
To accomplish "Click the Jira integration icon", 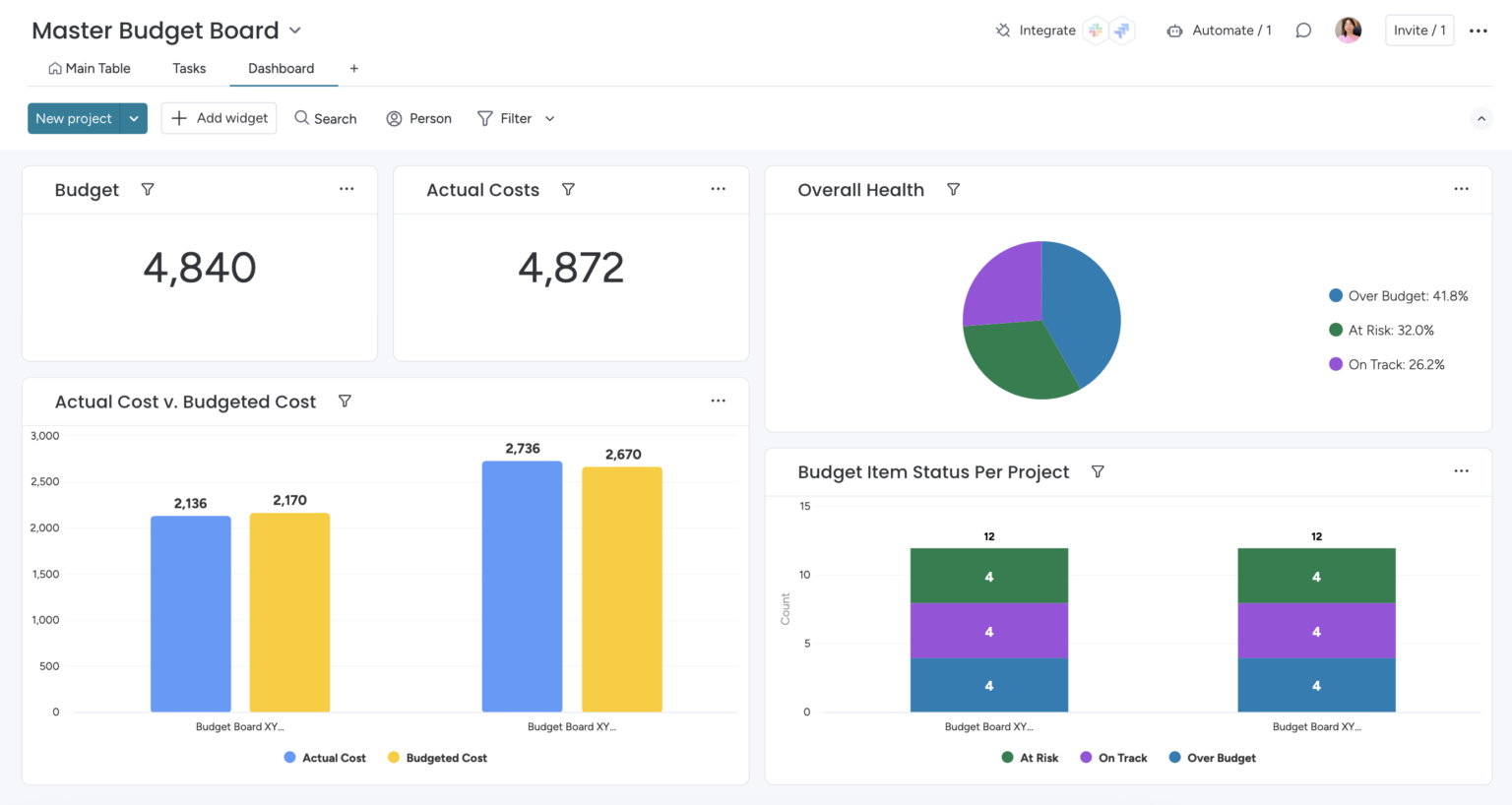I will (x=1122, y=31).
